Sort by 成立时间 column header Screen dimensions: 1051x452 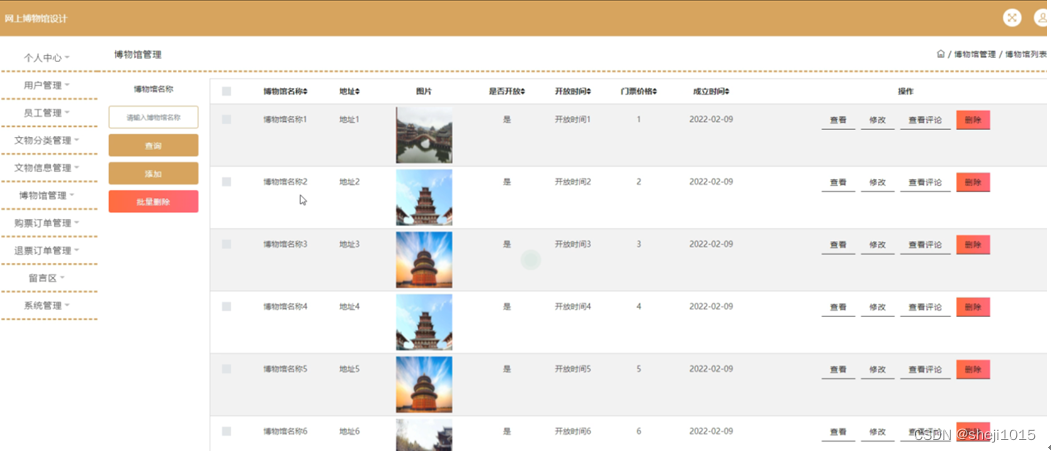[x=711, y=92]
